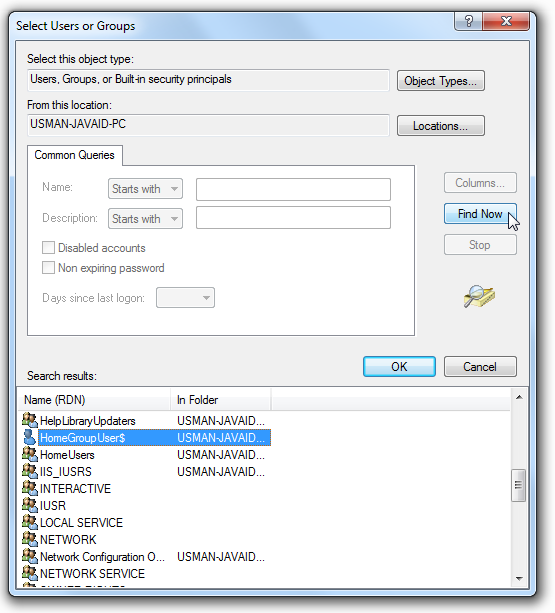555x613 pixels.
Task: Confirm selection with the OK button
Action: [x=399, y=367]
